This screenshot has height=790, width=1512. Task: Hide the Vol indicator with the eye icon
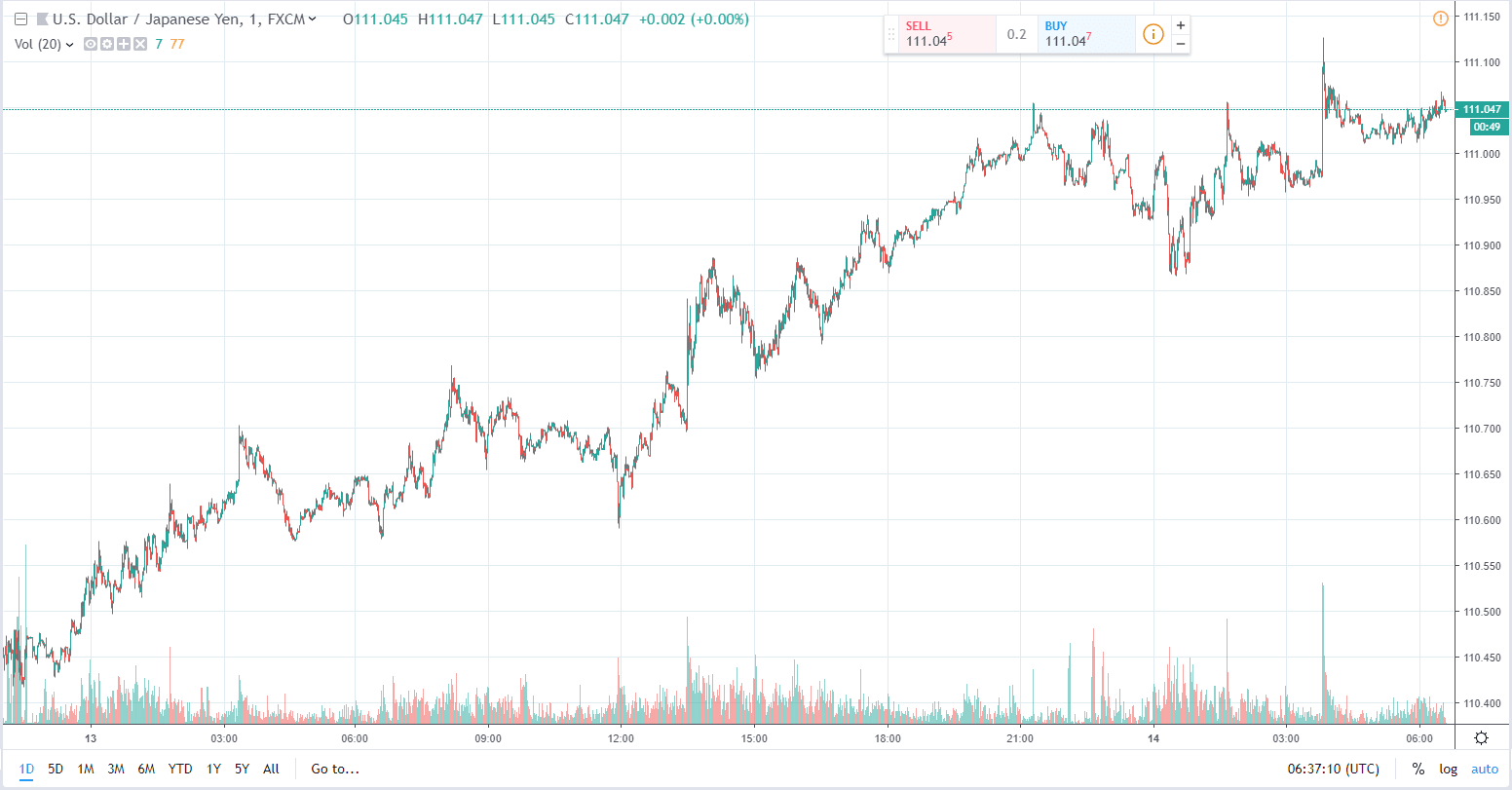[91, 44]
